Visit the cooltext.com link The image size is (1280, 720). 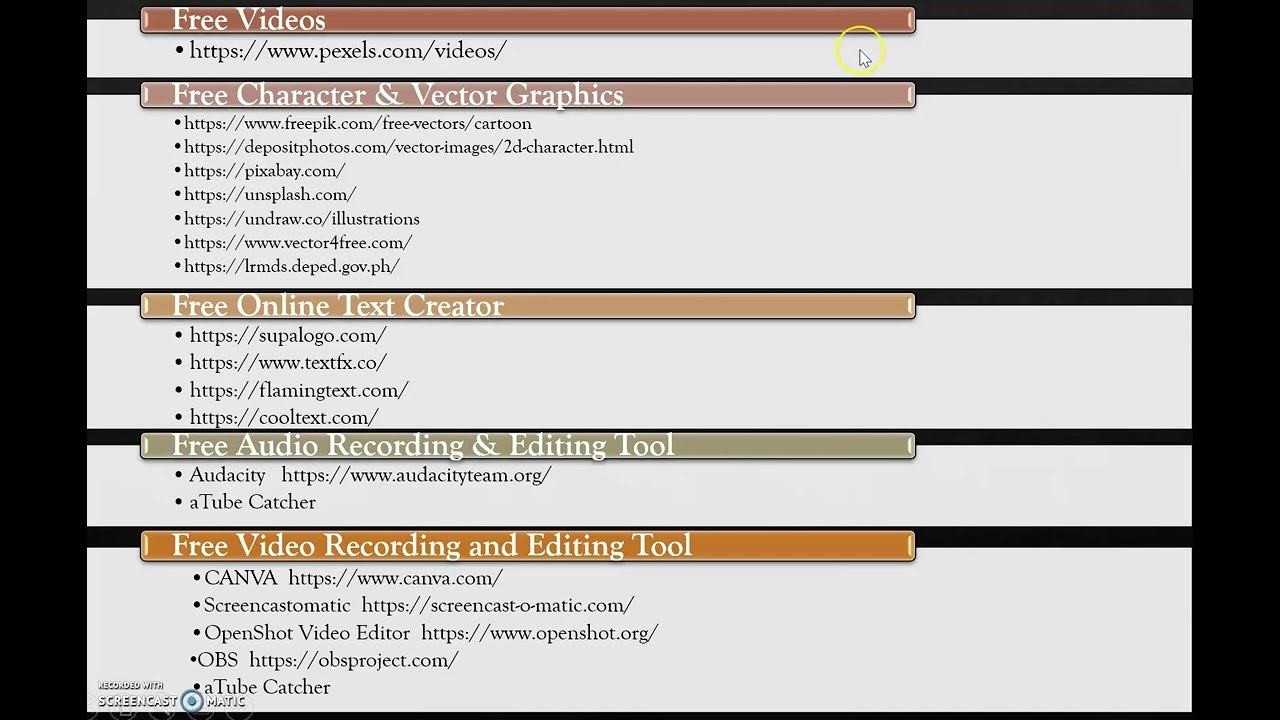(284, 418)
